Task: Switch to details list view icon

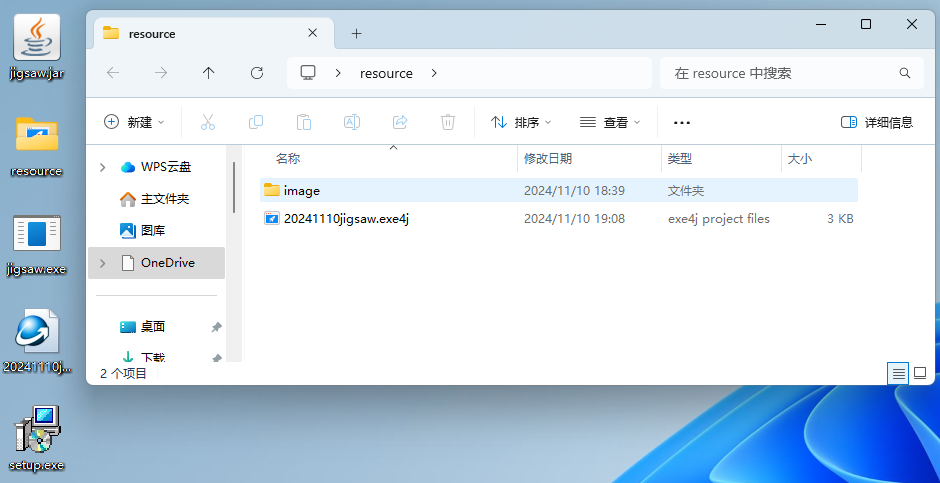Action: (x=898, y=374)
